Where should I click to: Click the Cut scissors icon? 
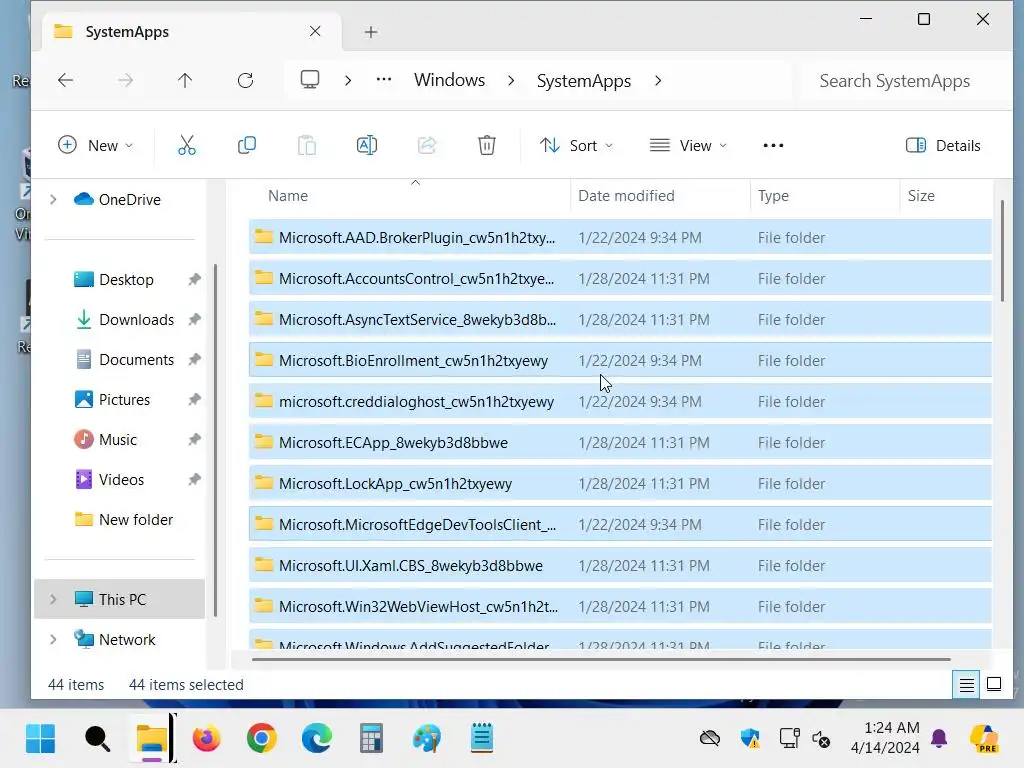(x=187, y=145)
